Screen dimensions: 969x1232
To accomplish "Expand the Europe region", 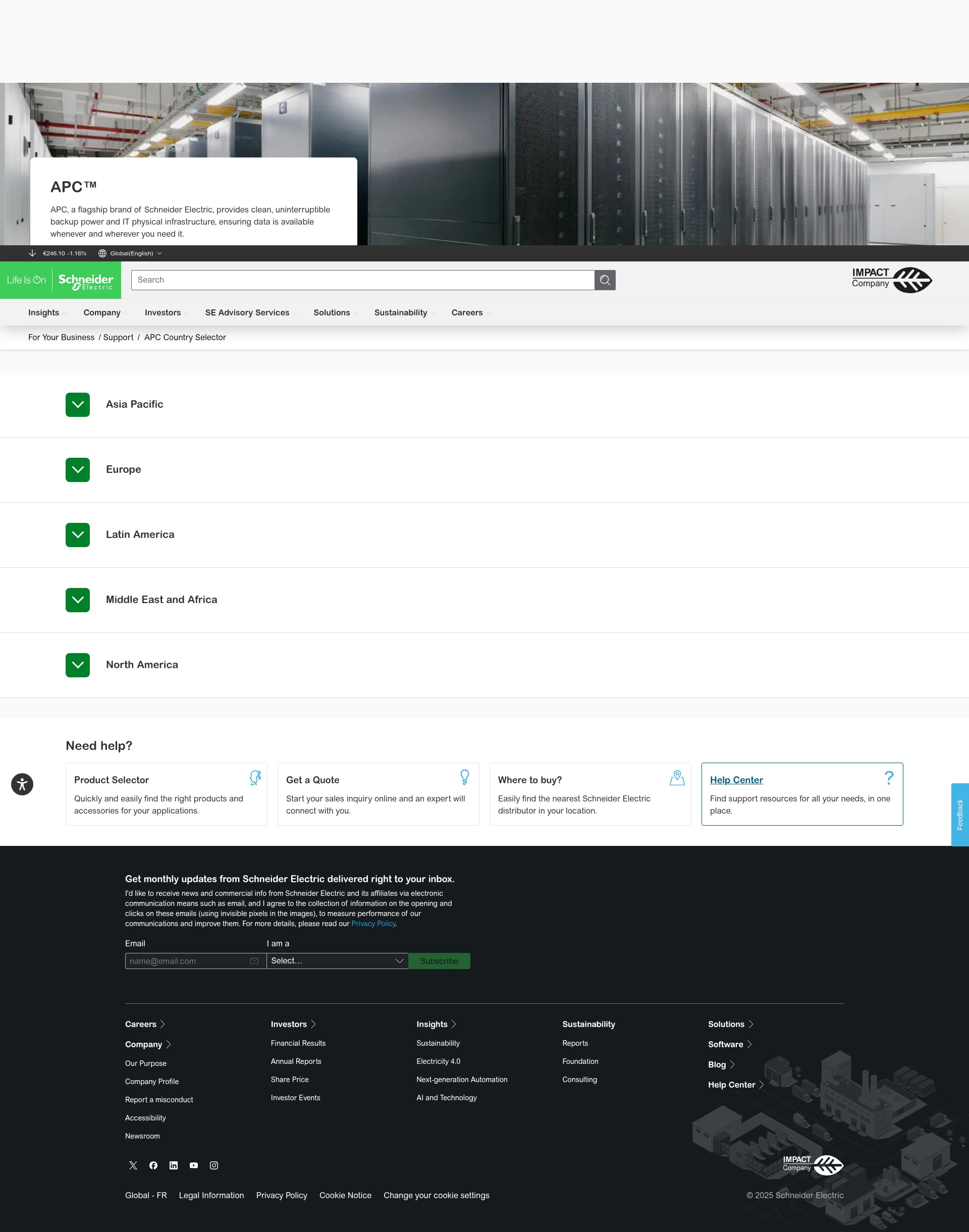I will click(78, 470).
